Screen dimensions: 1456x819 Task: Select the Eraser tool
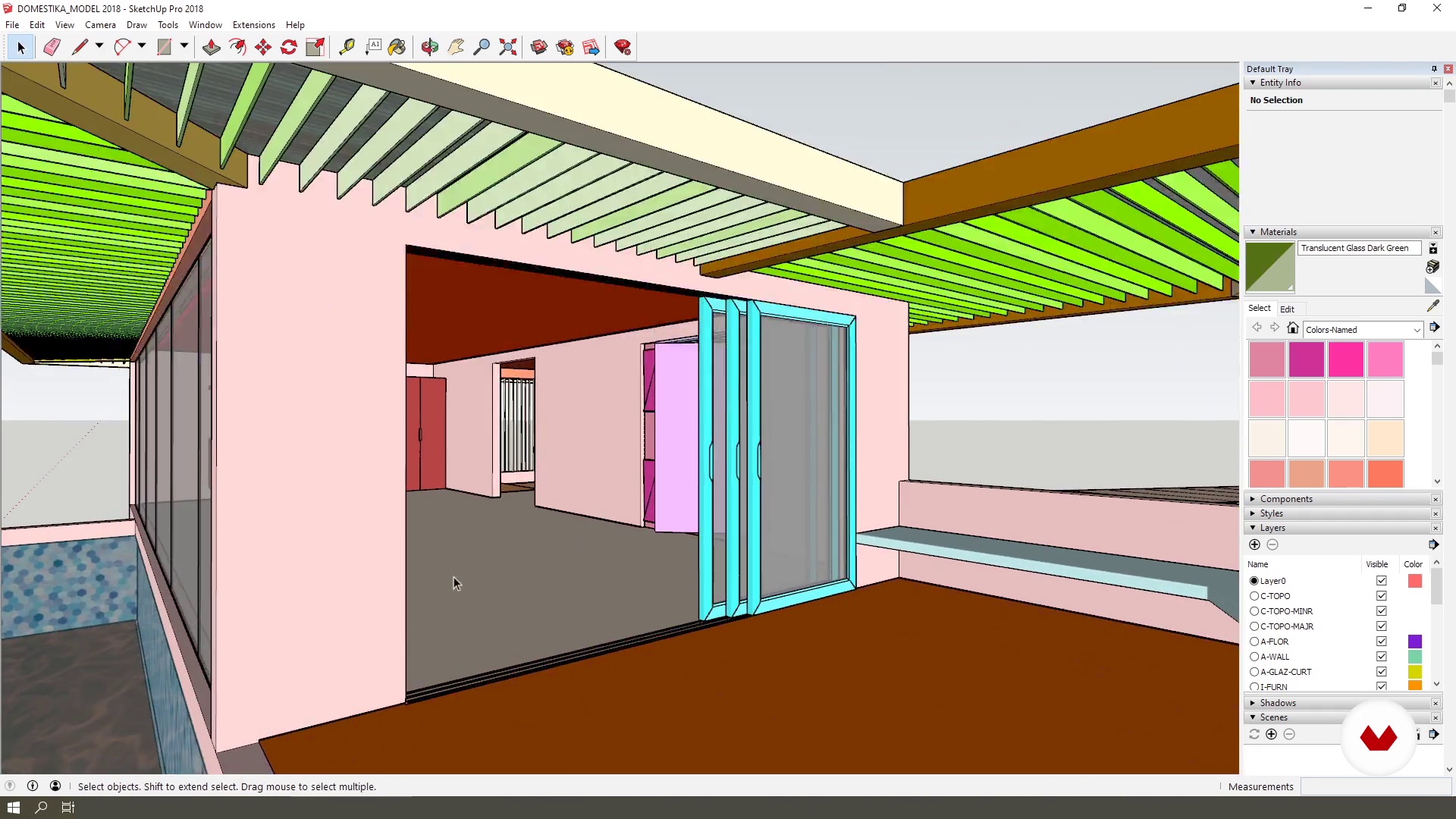point(52,47)
